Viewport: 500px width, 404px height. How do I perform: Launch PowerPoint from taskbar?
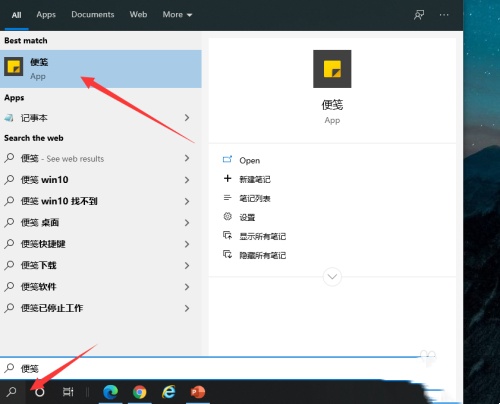pos(198,392)
